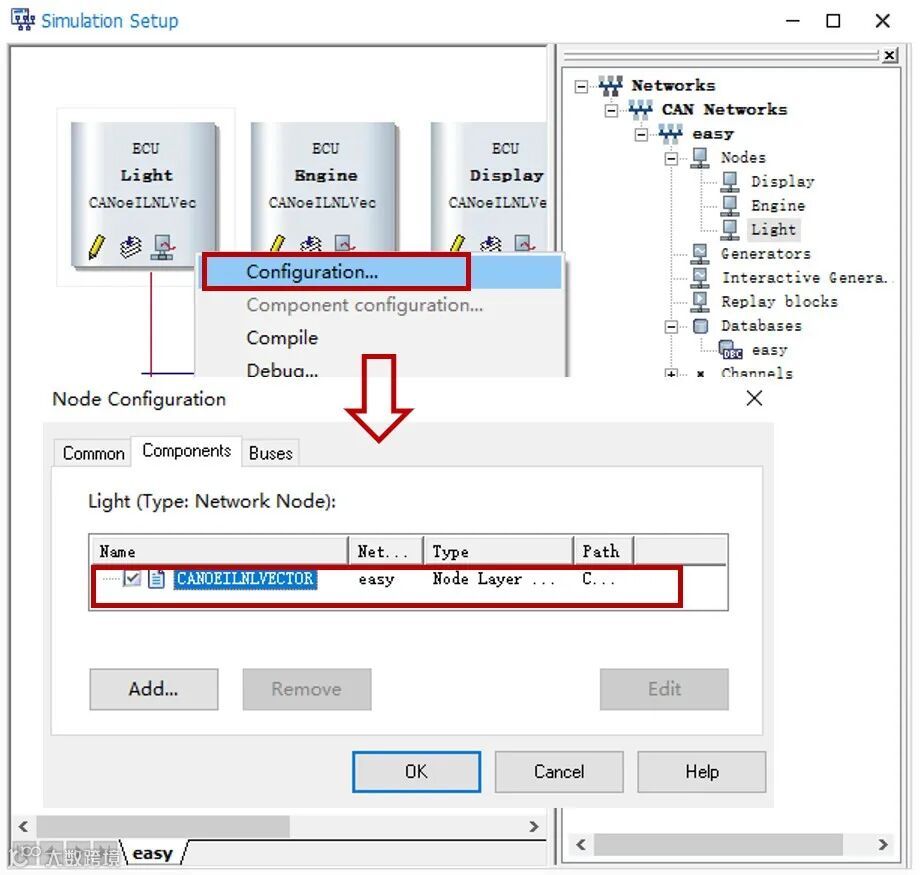Click the Nodes folder icon in tree
The image size is (920, 875).
coord(700,158)
